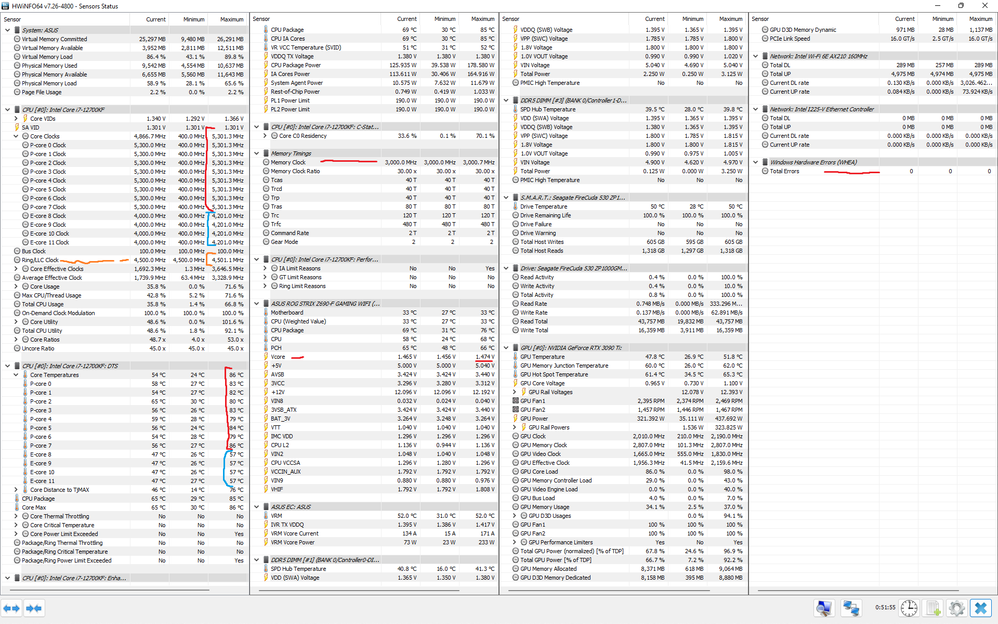Screen dimensions: 998x624
Task: Open the monitor-with-magnifier summary icon
Action: pyautogui.click(x=824, y=608)
